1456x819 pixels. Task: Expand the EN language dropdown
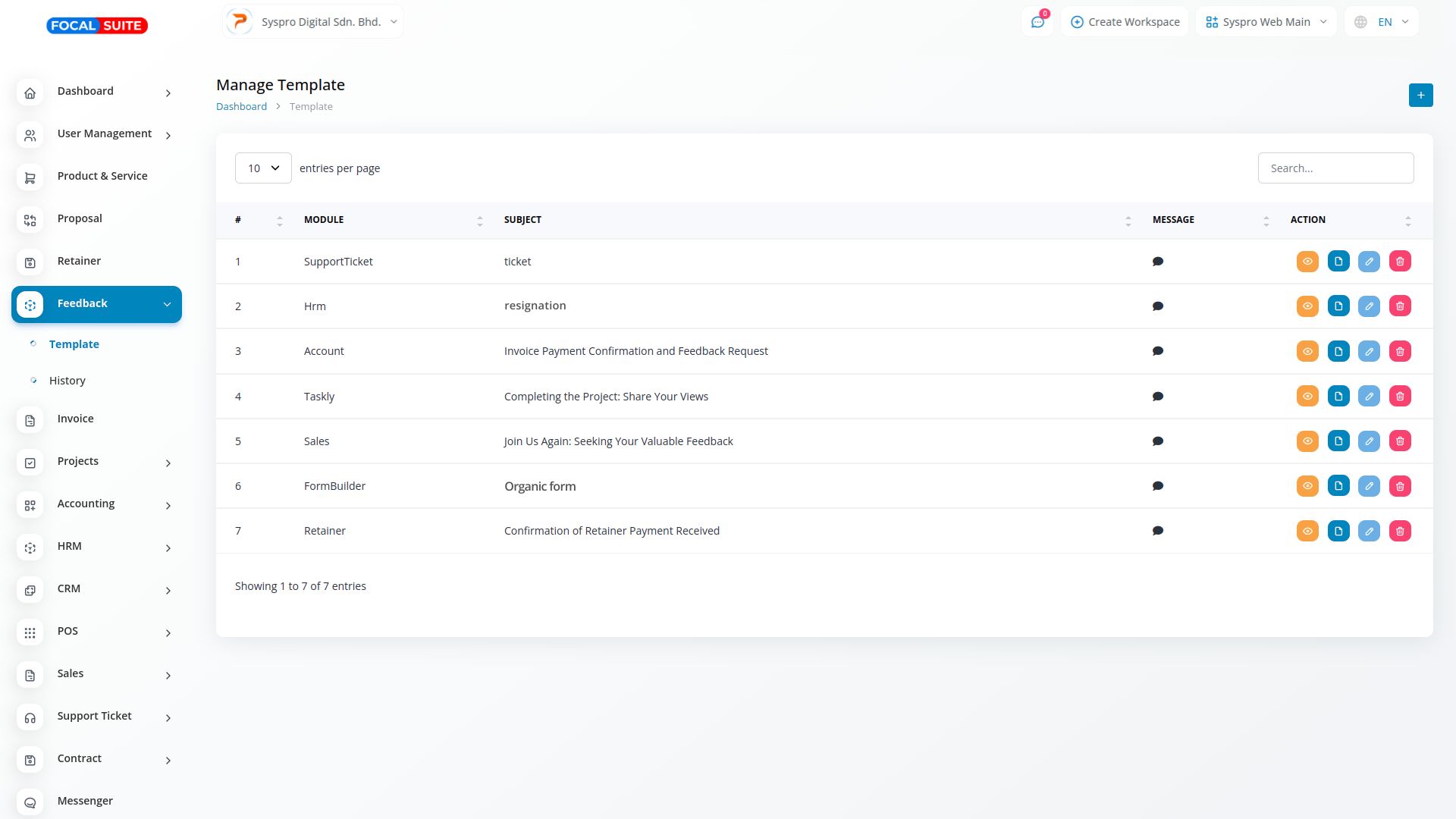click(1382, 22)
